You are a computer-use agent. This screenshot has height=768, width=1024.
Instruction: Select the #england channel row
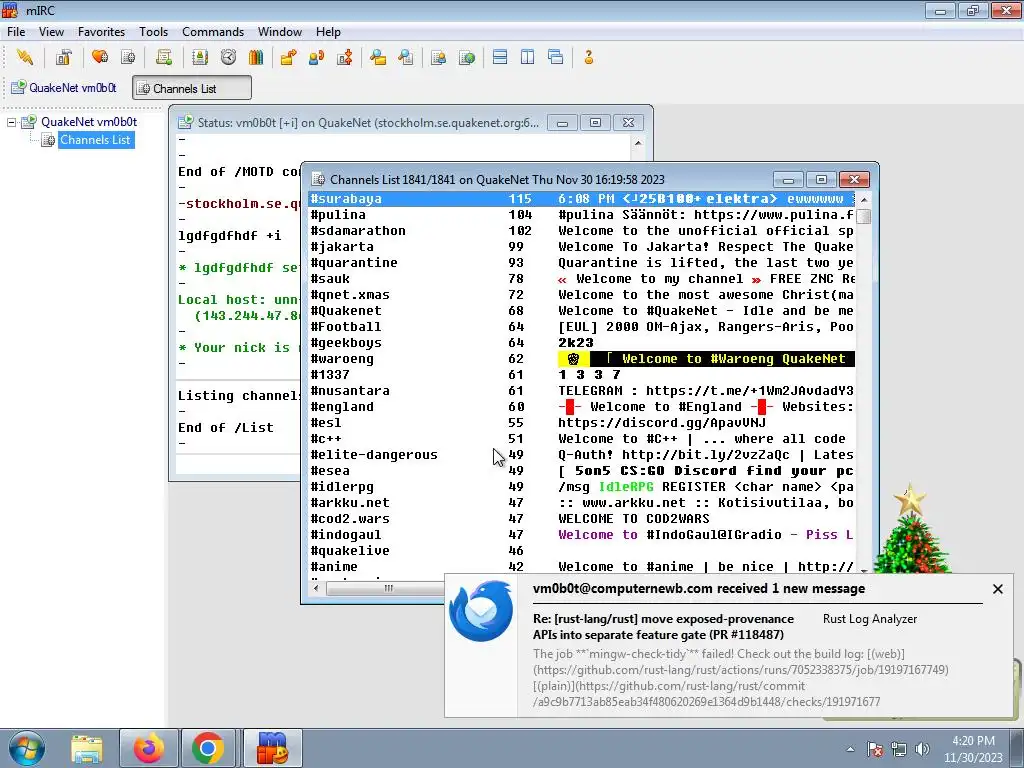pos(581,407)
